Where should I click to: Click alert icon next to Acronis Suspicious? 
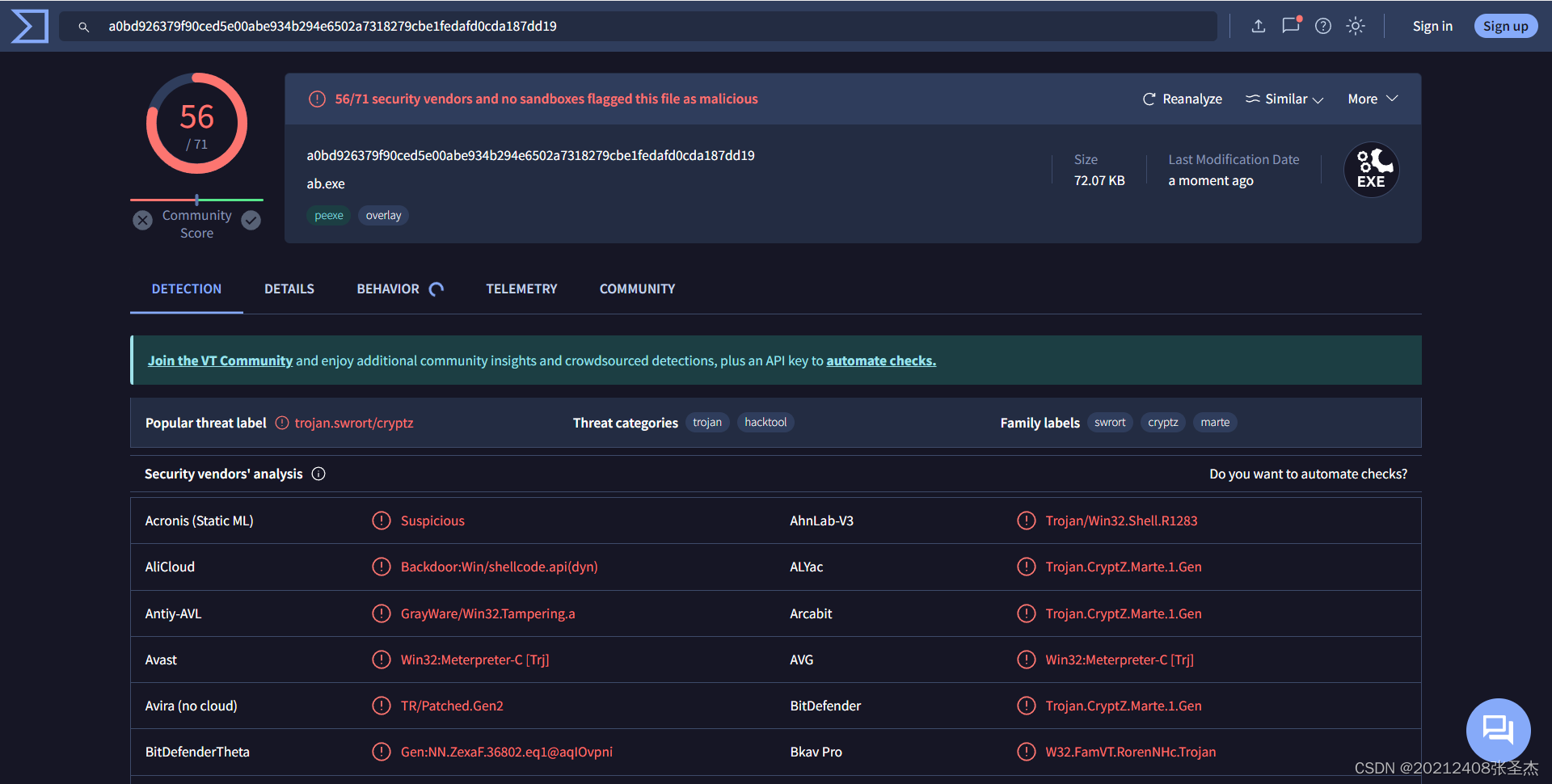pyautogui.click(x=382, y=521)
